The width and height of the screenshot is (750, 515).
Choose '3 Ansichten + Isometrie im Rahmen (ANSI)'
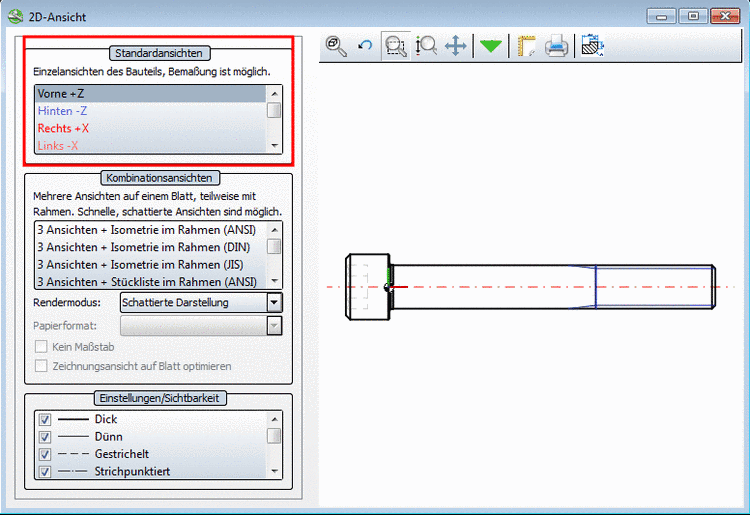[x=150, y=230]
